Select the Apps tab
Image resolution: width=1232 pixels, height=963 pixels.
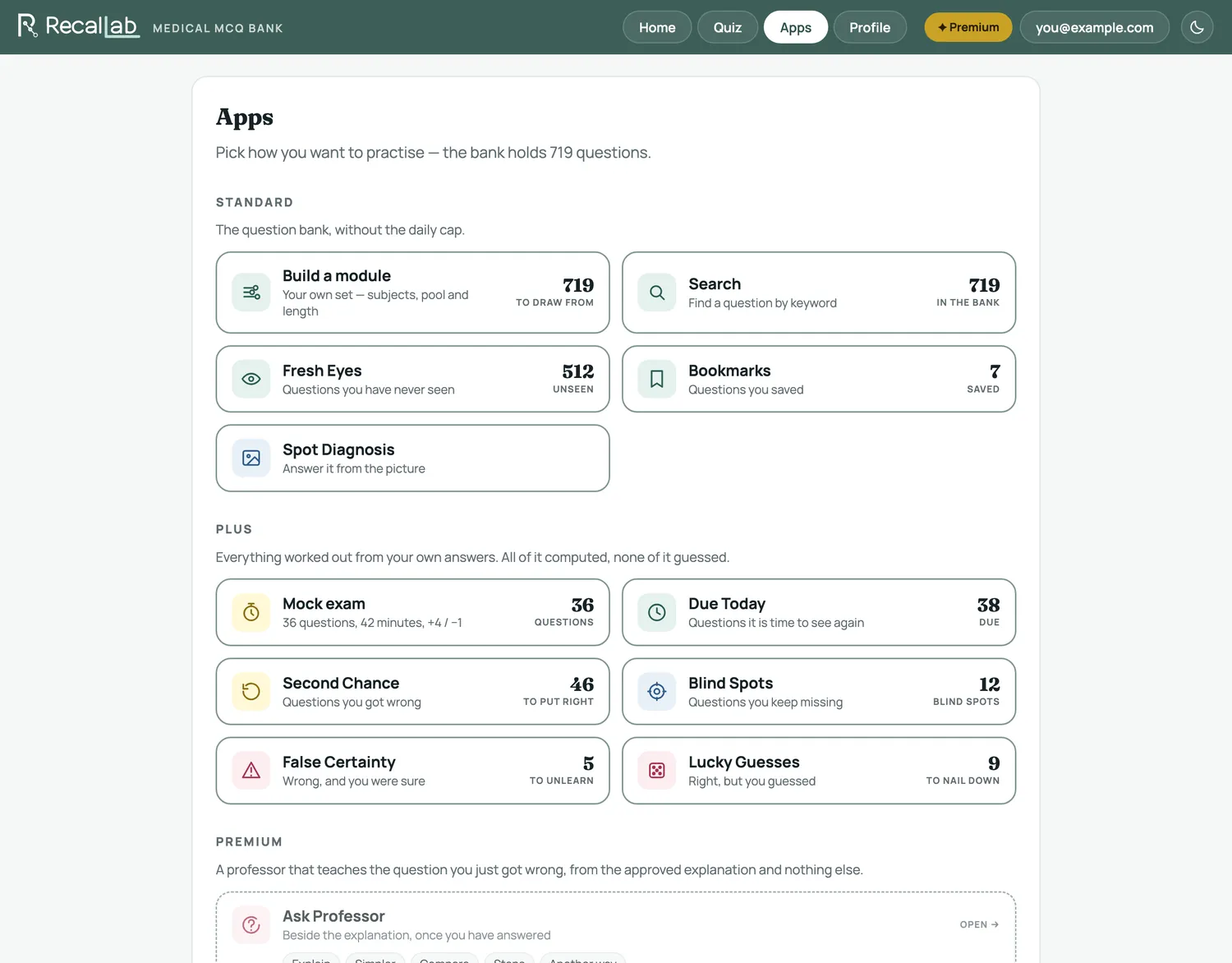click(x=795, y=27)
